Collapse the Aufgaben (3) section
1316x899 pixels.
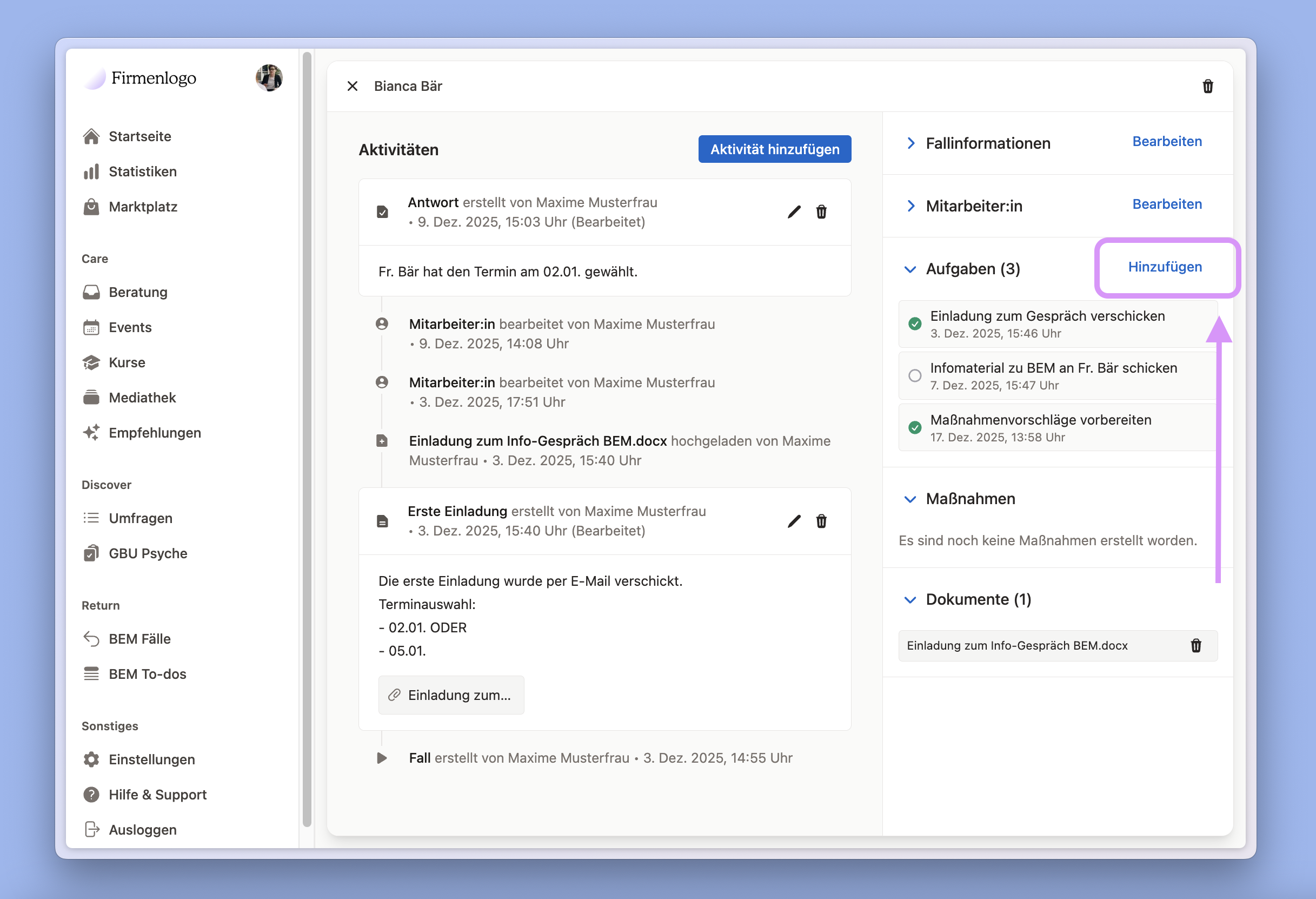[910, 269]
